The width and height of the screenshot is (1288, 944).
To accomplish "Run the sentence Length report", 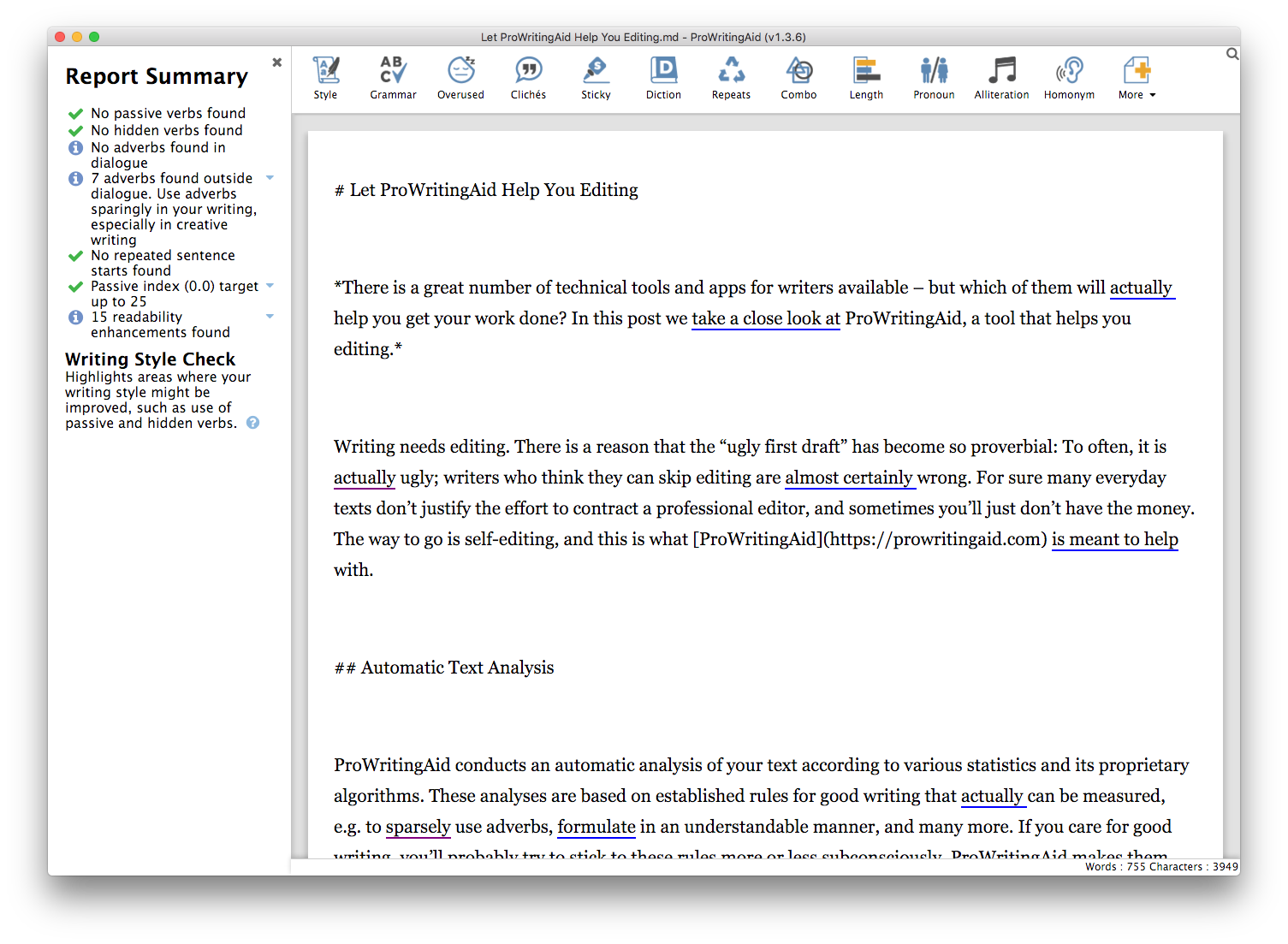I will point(866,78).
